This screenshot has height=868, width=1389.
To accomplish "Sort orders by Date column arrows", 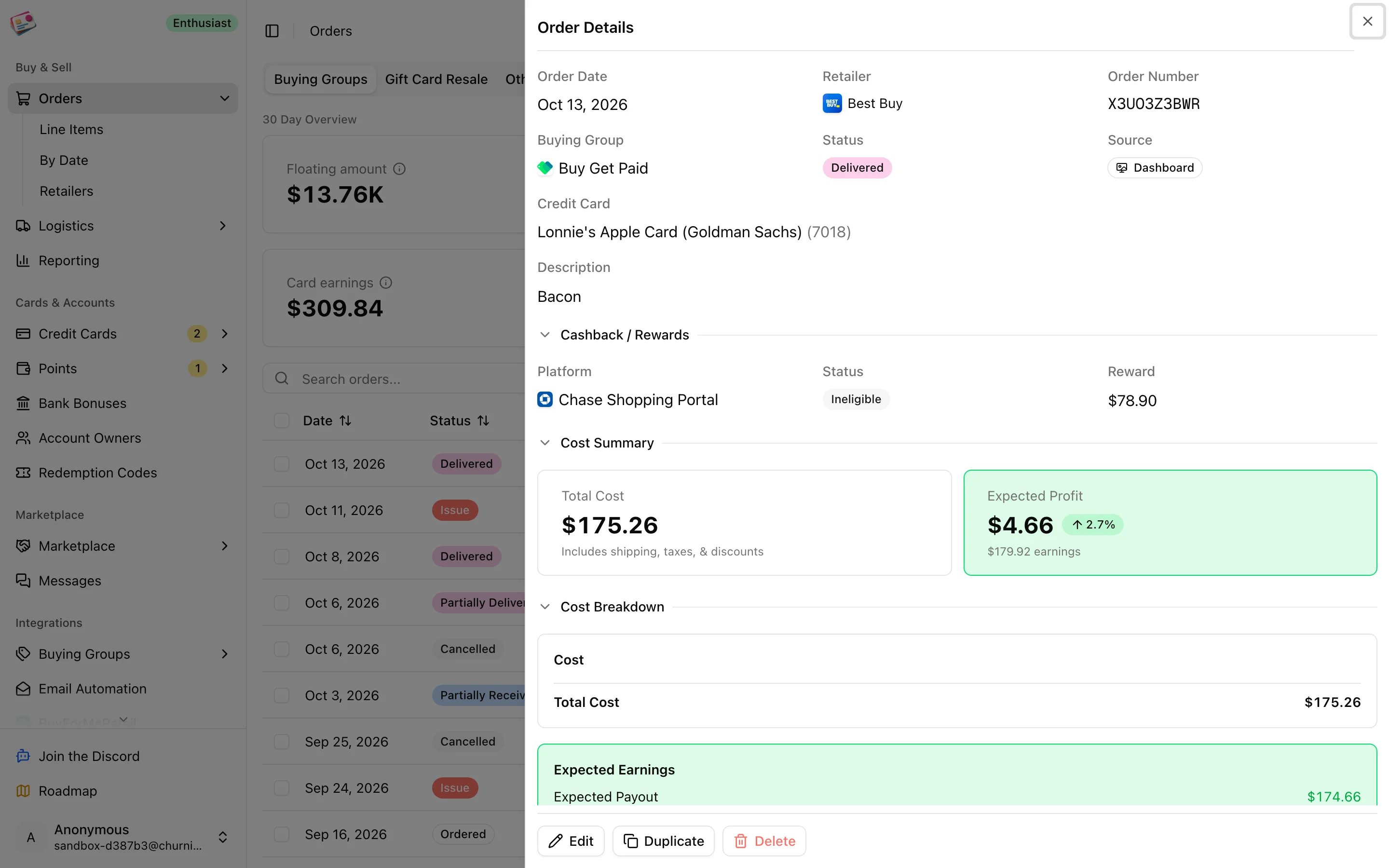I will (345, 421).
